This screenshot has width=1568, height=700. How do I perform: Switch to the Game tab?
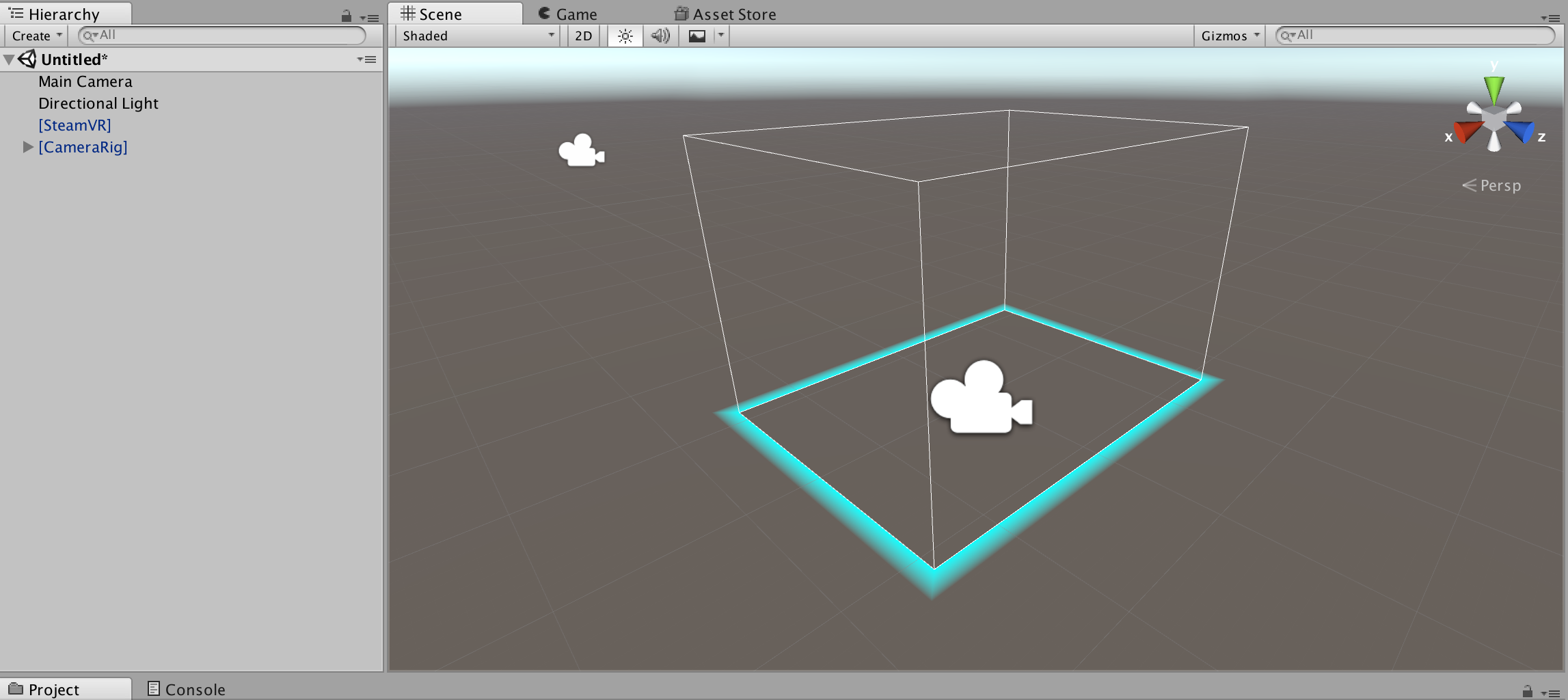(567, 14)
